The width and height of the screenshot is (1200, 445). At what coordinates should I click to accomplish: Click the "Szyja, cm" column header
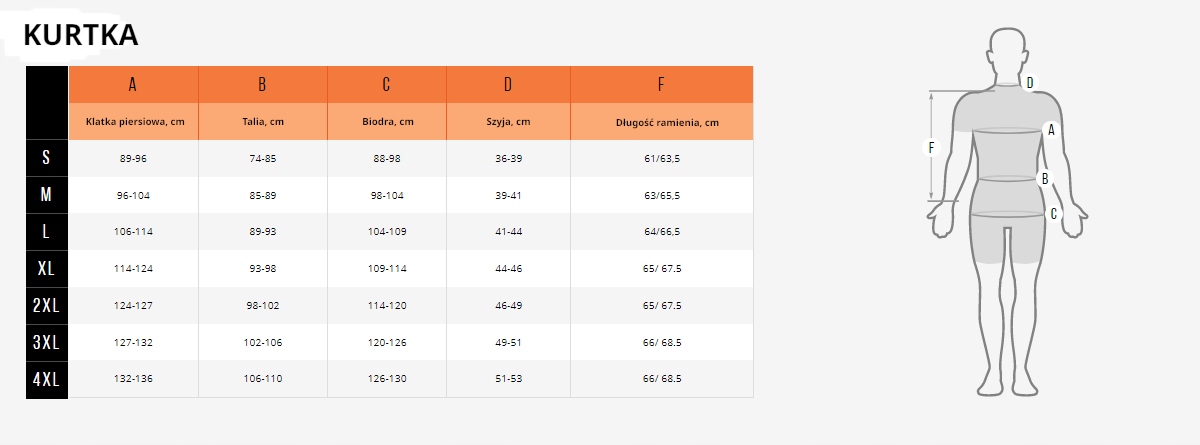[x=508, y=122]
